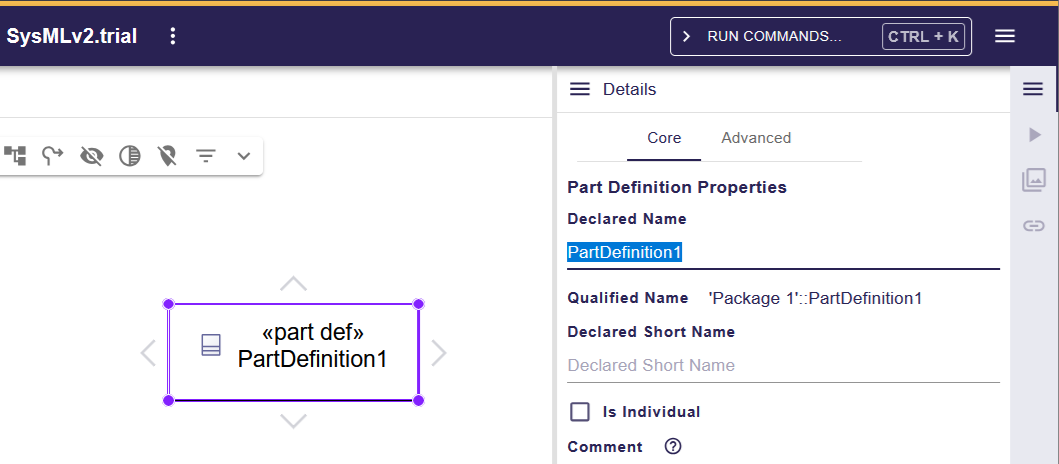Screen dimensions: 1059x464
Task: Click the half-filled circle fade icon
Action: click(x=130, y=156)
